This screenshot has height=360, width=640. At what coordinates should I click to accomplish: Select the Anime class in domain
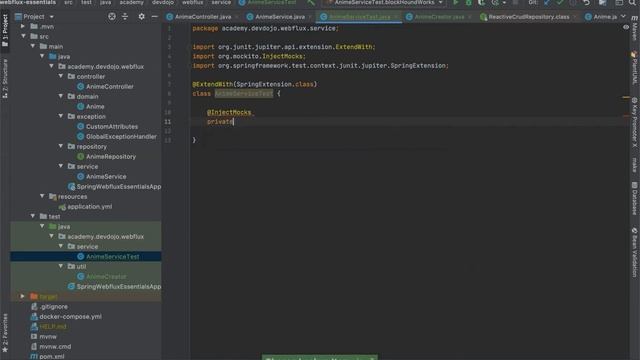(95, 107)
